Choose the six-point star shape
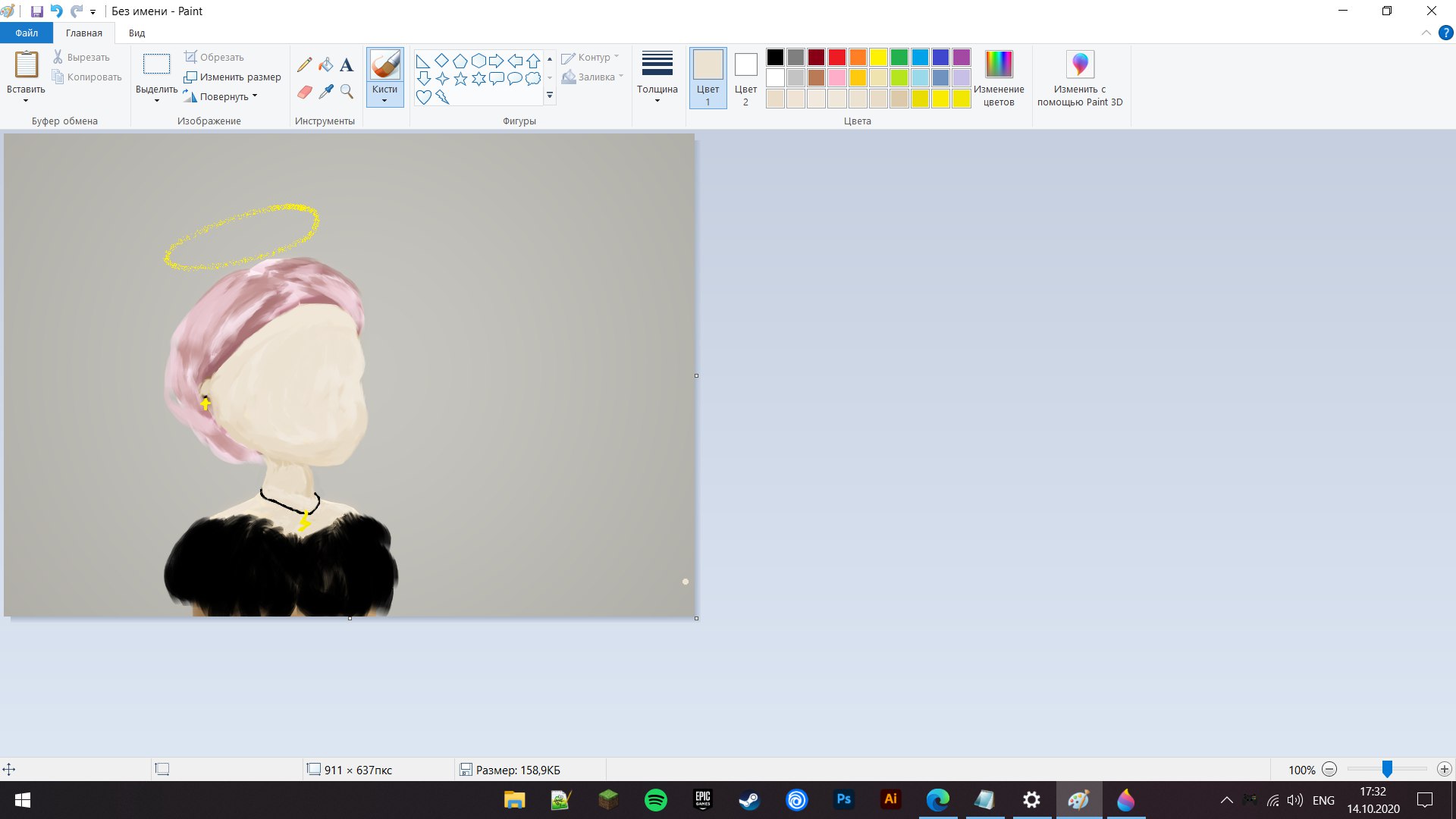The image size is (1456, 819). [x=479, y=78]
